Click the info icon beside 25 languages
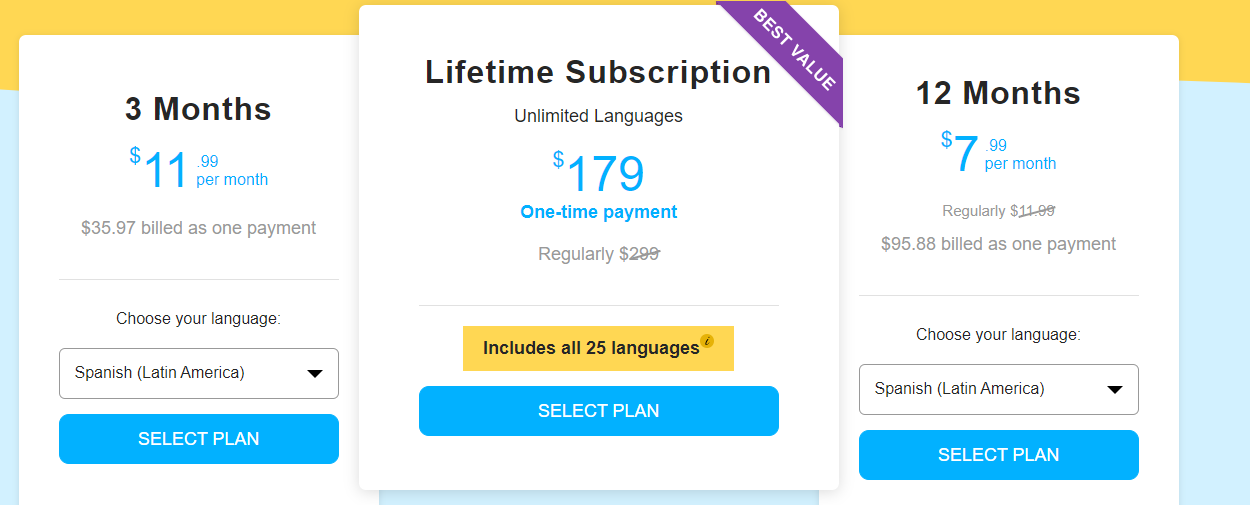Viewport: 1250px width, 505px height. coord(707,341)
